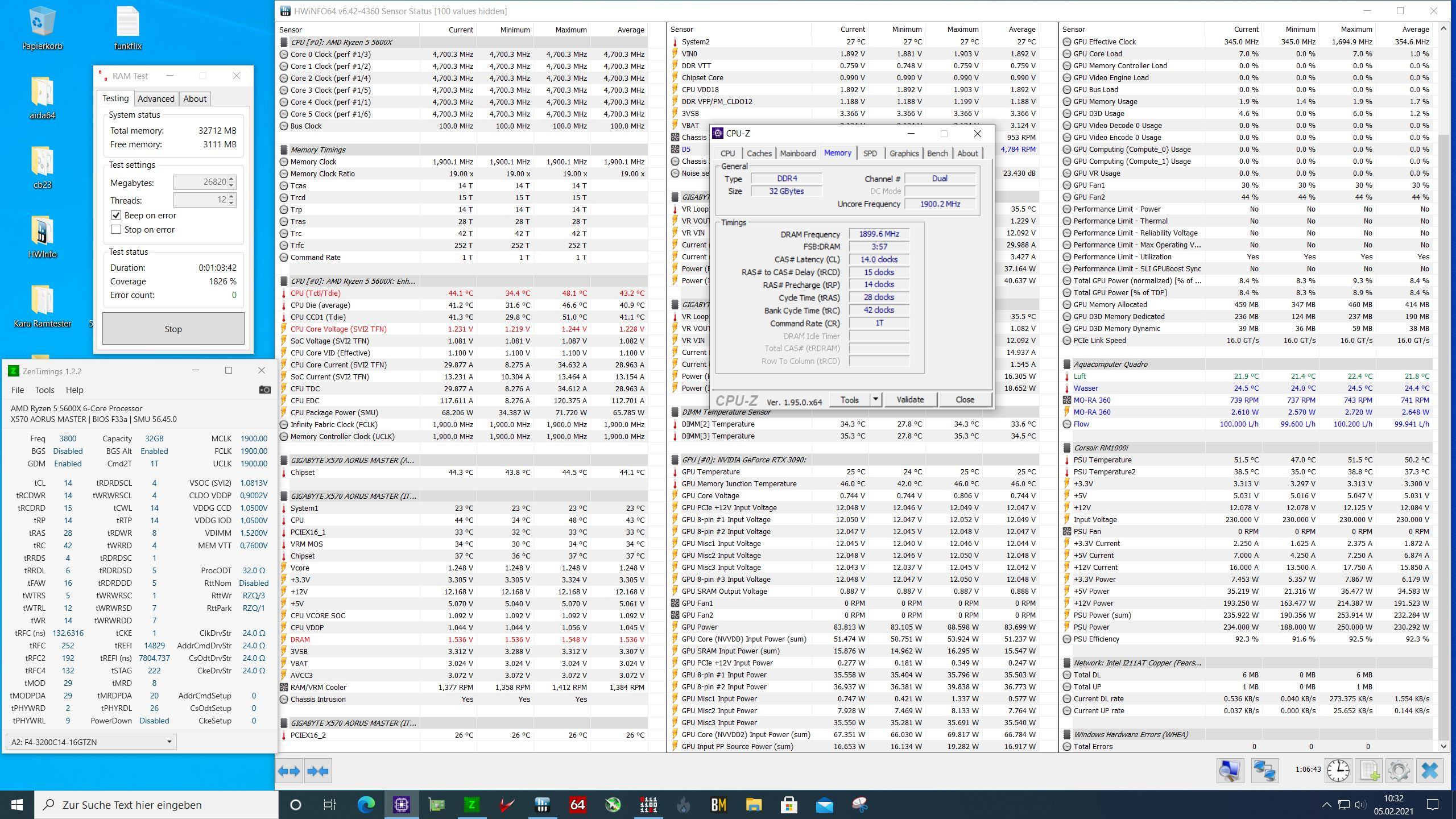The image size is (1456, 819).
Task: Open the Karu Ramtester desktop folder
Action: pyautogui.click(x=42, y=306)
